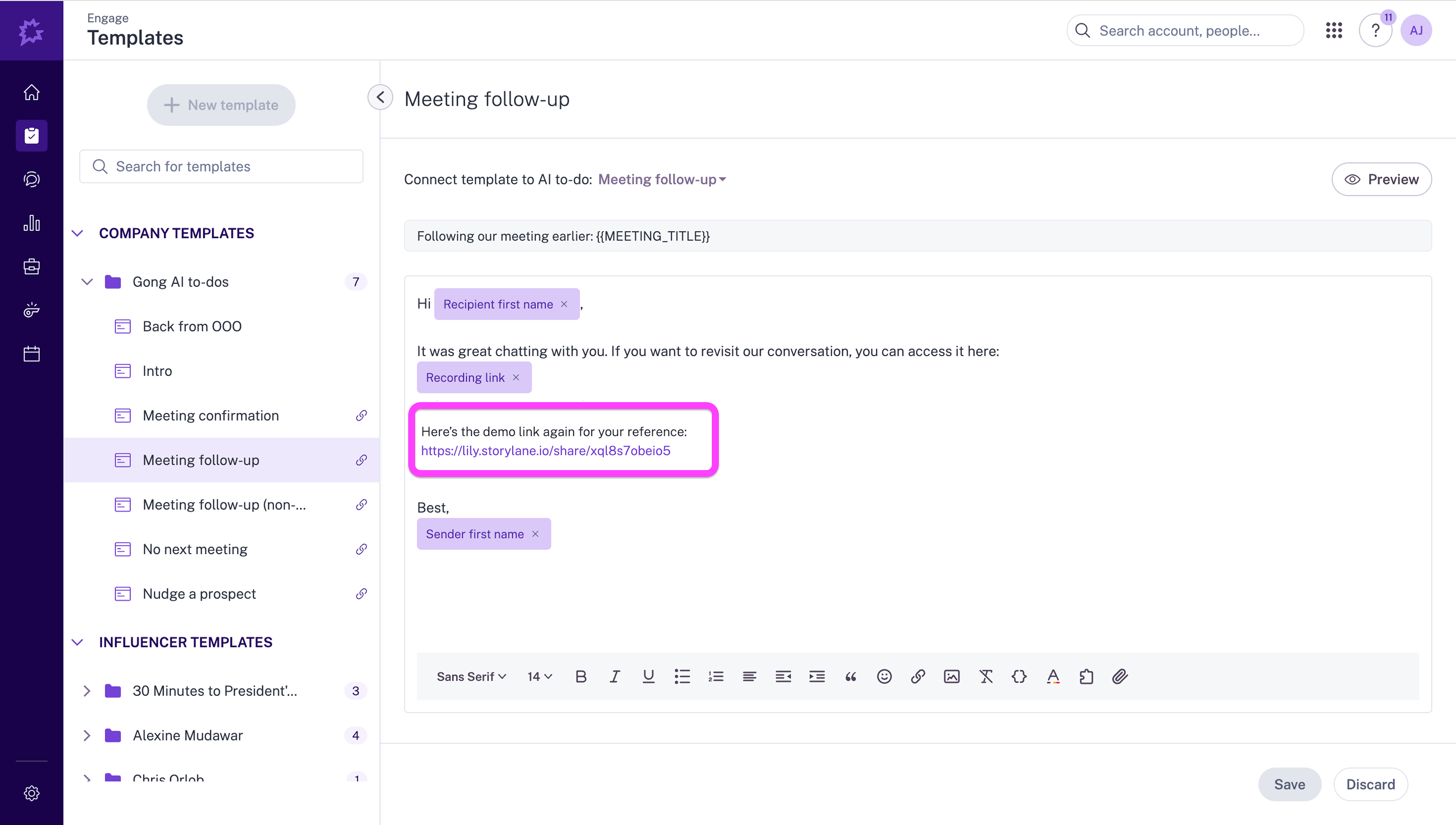Collapse the Company Templates section
Screen dimensions: 1456x825
pyautogui.click(x=78, y=233)
